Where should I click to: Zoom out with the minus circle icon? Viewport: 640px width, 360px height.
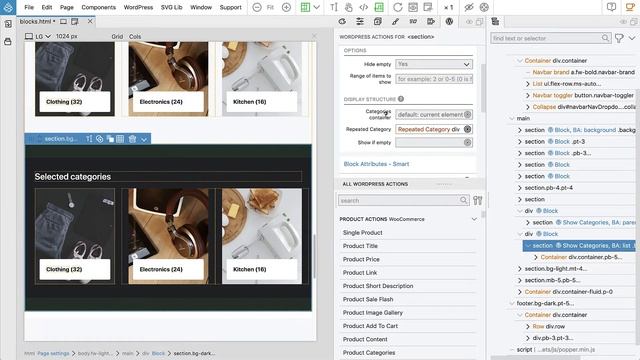[257, 7]
